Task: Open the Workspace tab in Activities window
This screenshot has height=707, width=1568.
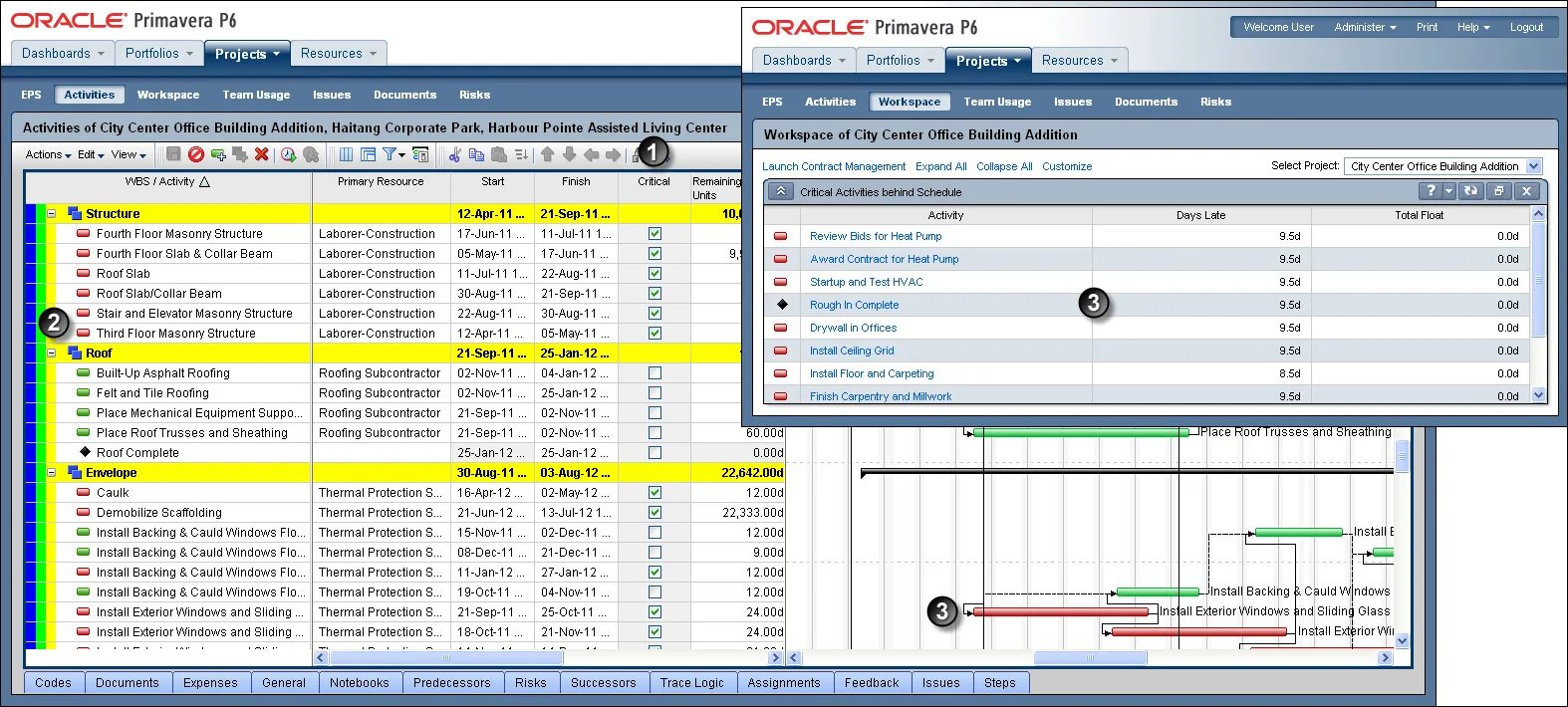Action: pos(168,95)
